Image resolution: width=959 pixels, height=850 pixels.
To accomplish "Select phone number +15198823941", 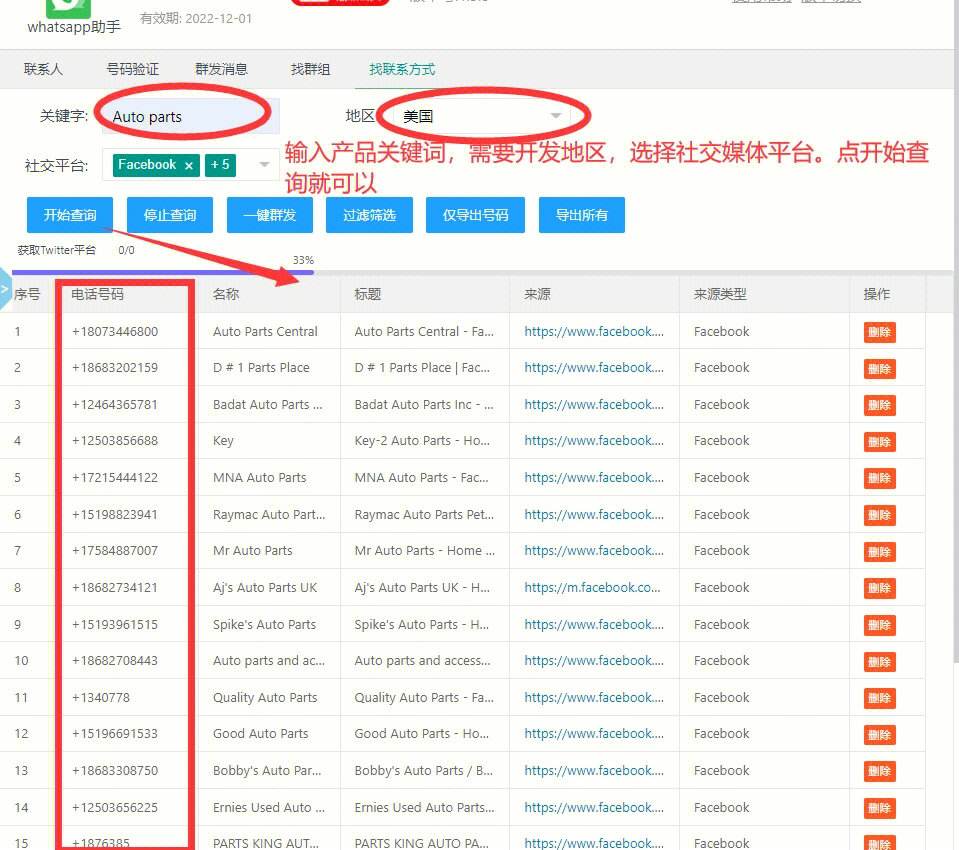I will tap(115, 514).
